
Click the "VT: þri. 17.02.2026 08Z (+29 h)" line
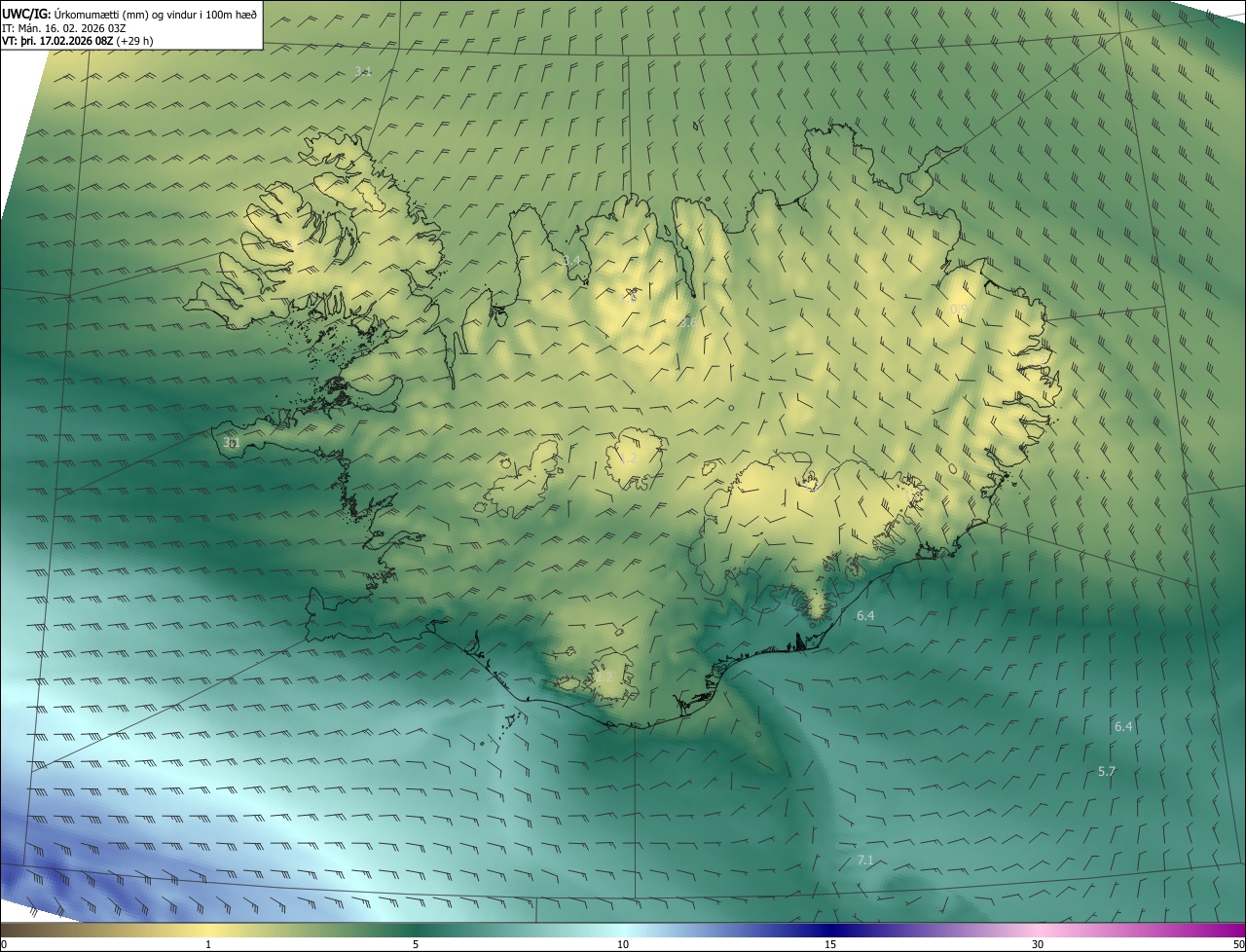tap(77, 40)
